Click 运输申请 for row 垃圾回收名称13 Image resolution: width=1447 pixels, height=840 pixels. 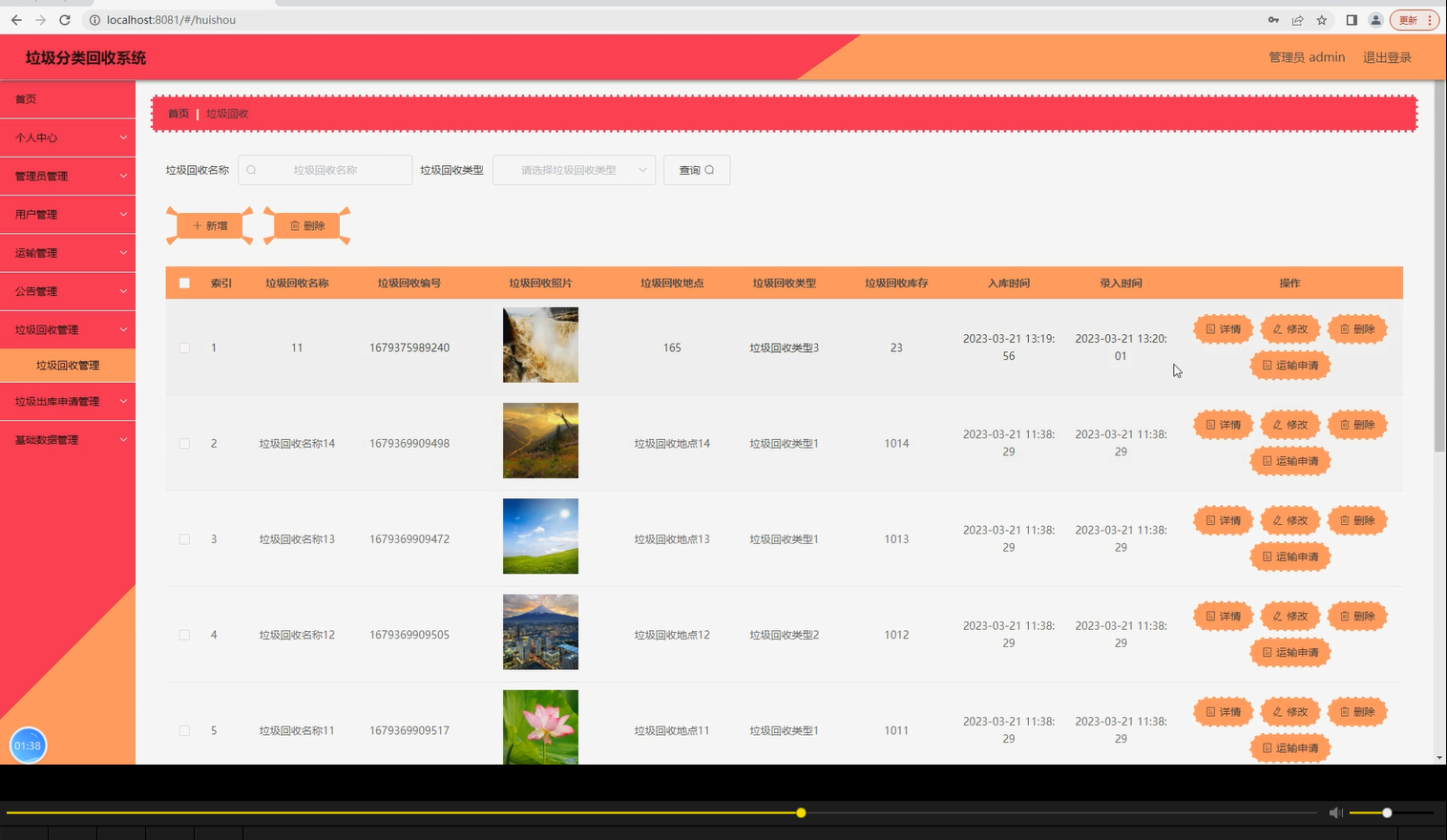(x=1290, y=556)
